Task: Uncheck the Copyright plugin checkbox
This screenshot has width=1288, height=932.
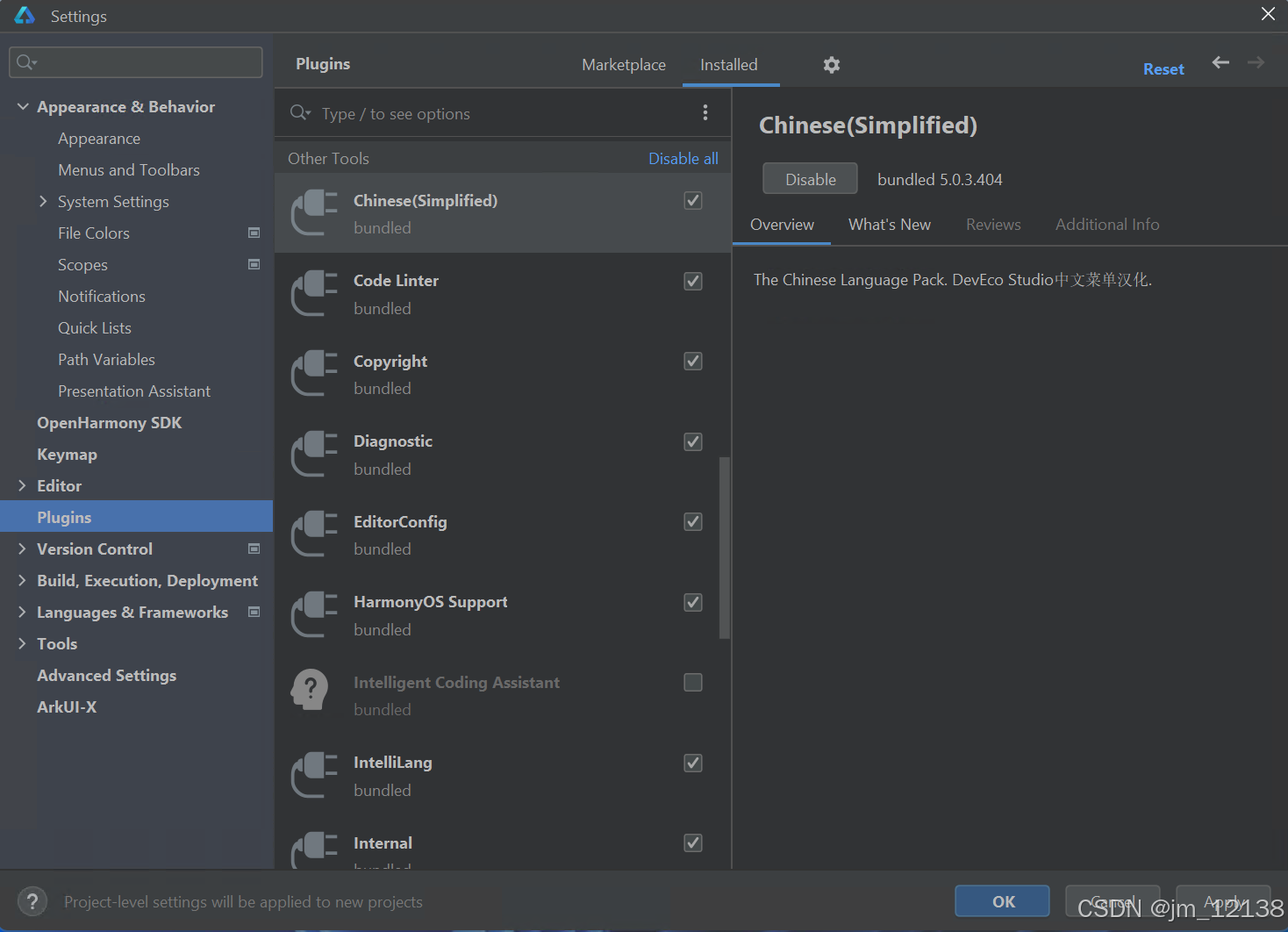Action: (693, 361)
